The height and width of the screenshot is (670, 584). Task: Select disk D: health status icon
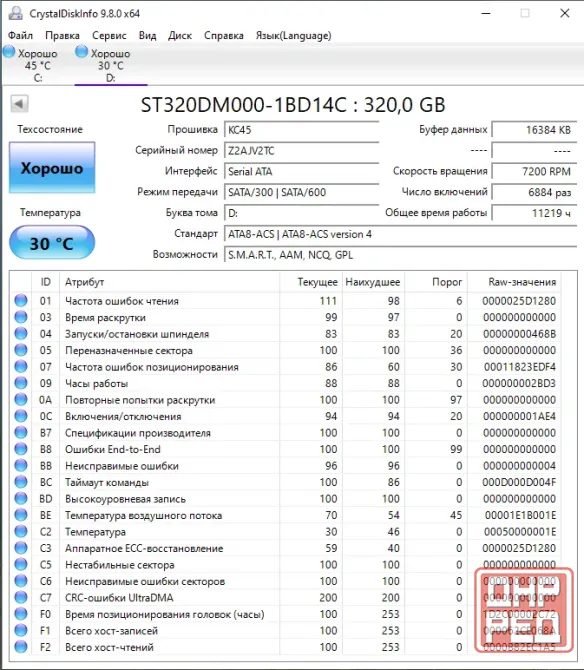coord(81,52)
